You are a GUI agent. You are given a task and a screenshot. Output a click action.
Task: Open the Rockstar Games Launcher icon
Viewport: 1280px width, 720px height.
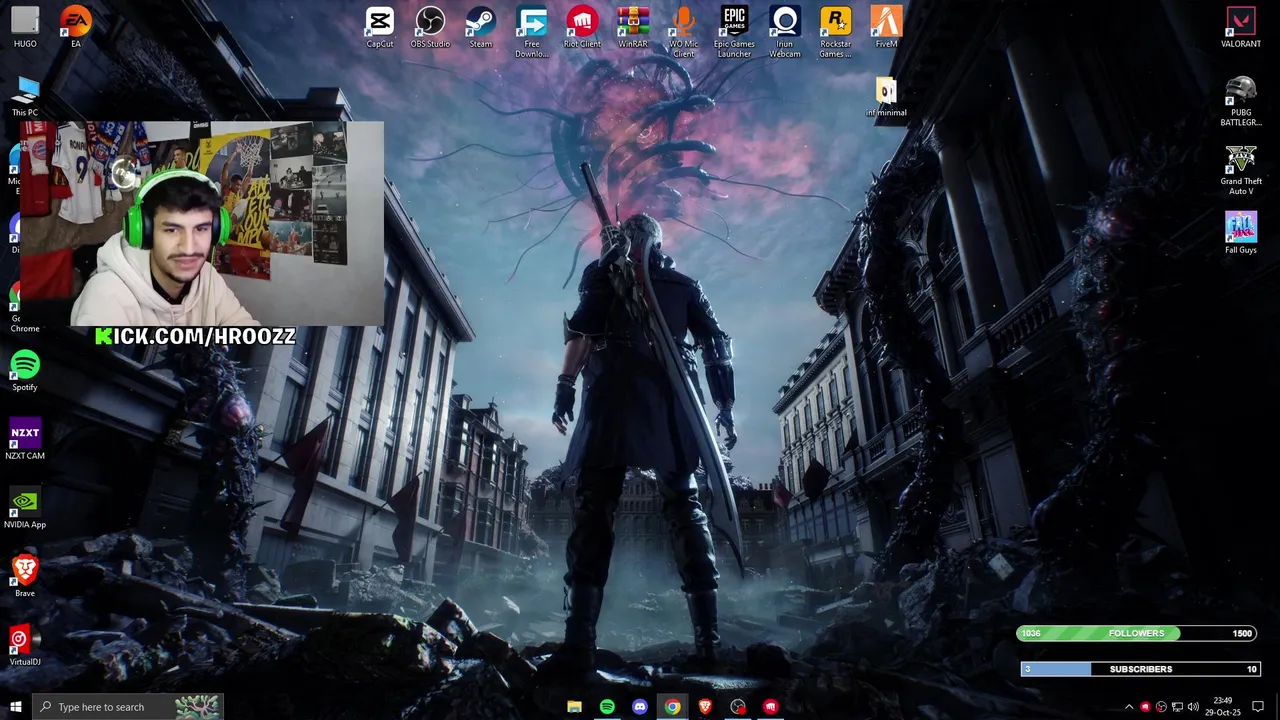tap(836, 32)
